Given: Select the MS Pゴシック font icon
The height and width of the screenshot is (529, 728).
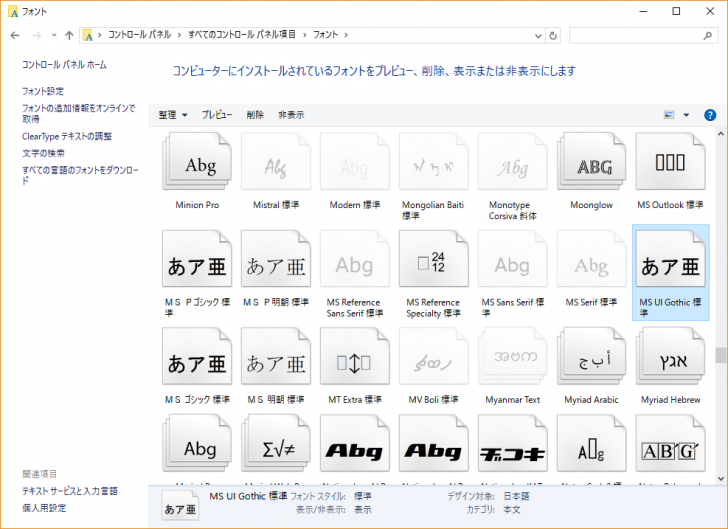Looking at the screenshot, I should tap(197, 259).
